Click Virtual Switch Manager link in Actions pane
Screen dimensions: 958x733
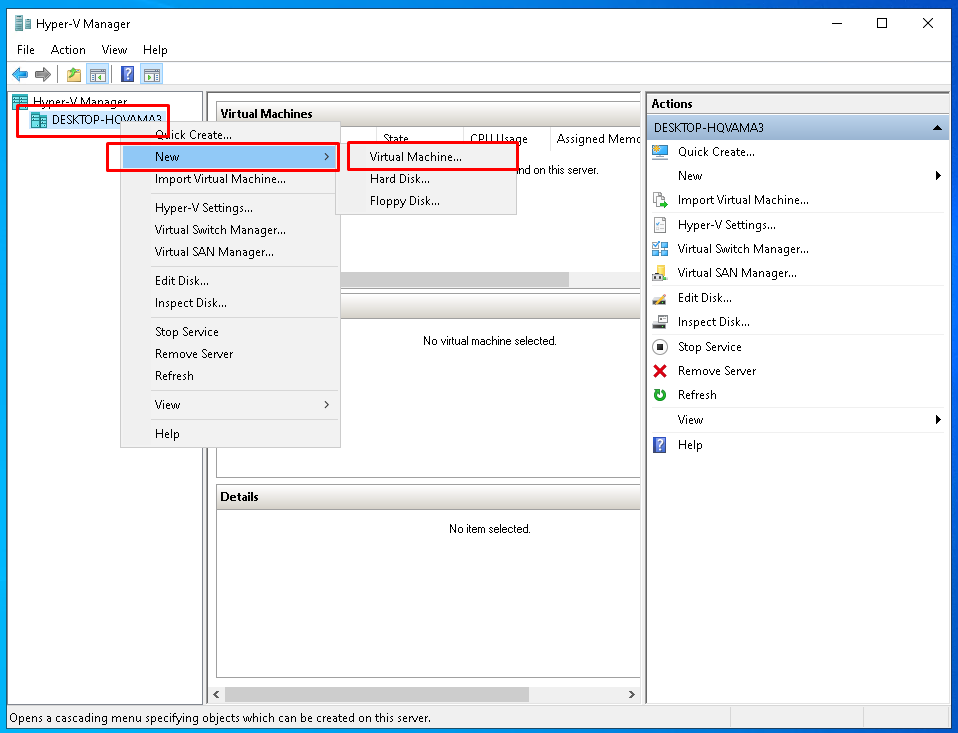pyautogui.click(x=743, y=249)
